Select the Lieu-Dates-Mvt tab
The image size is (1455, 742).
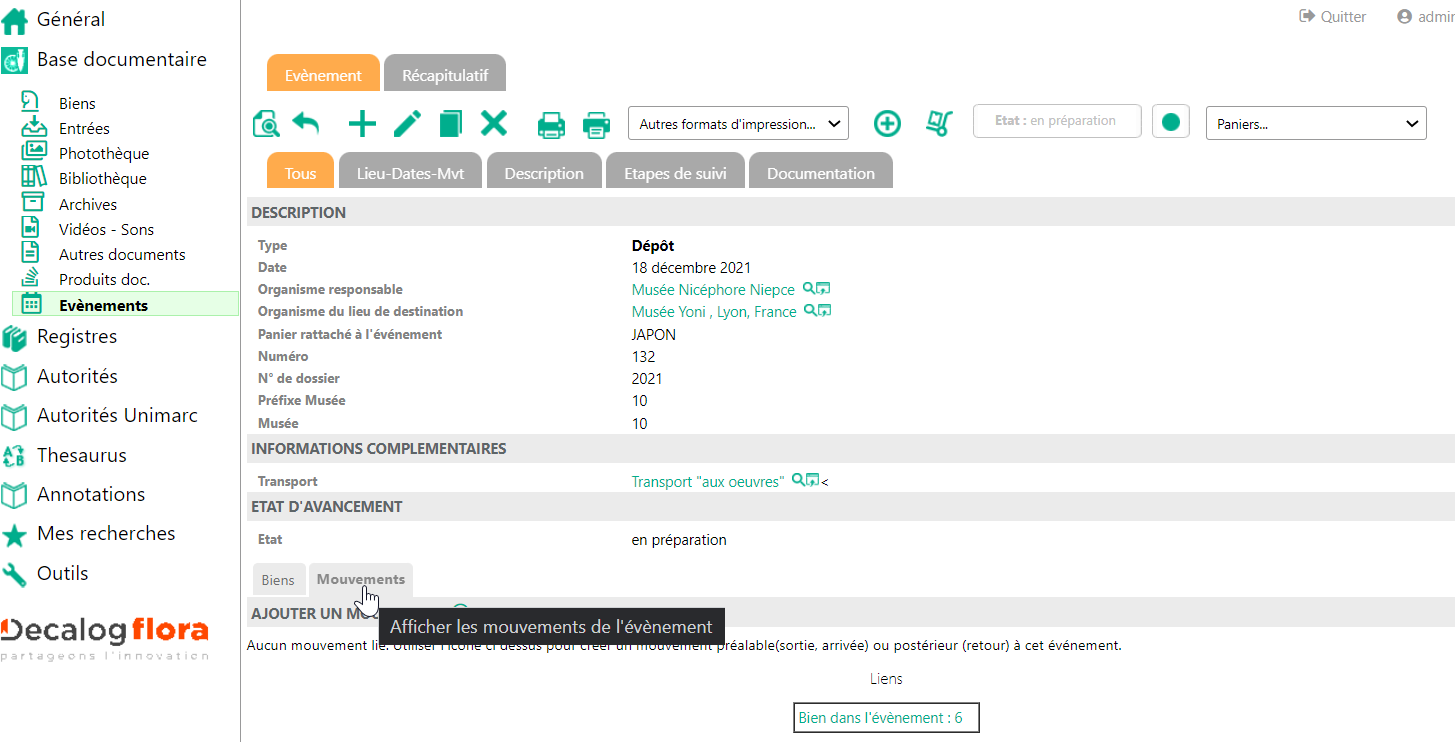410,172
